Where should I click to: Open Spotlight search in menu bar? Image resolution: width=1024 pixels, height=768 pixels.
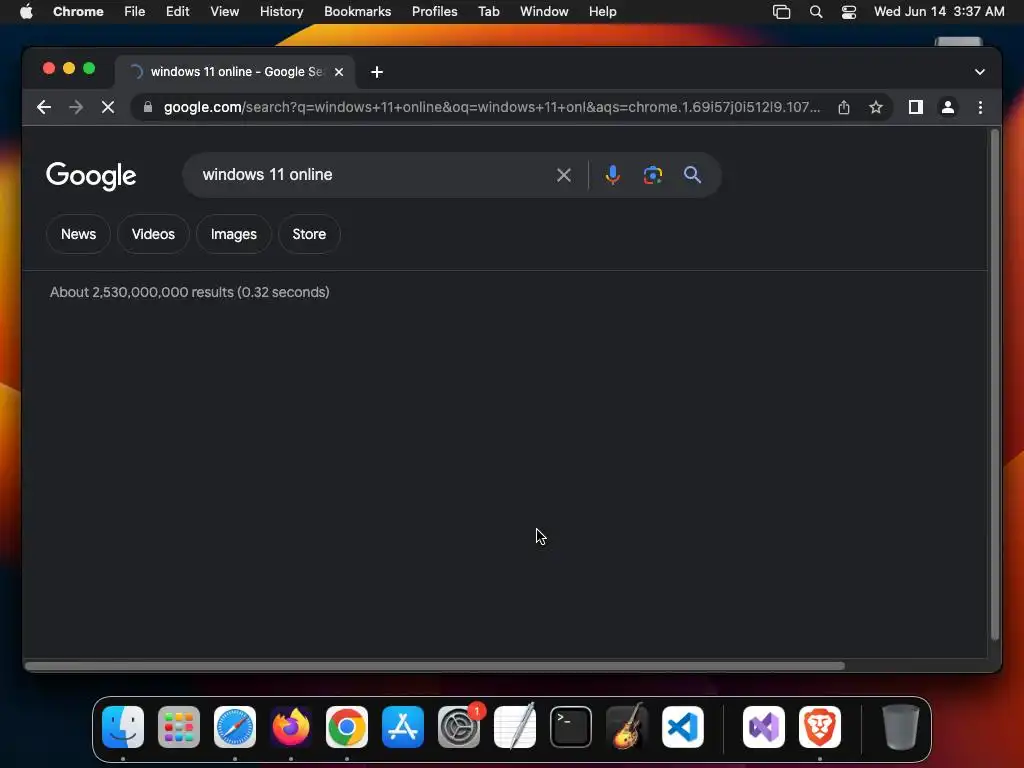coord(816,12)
